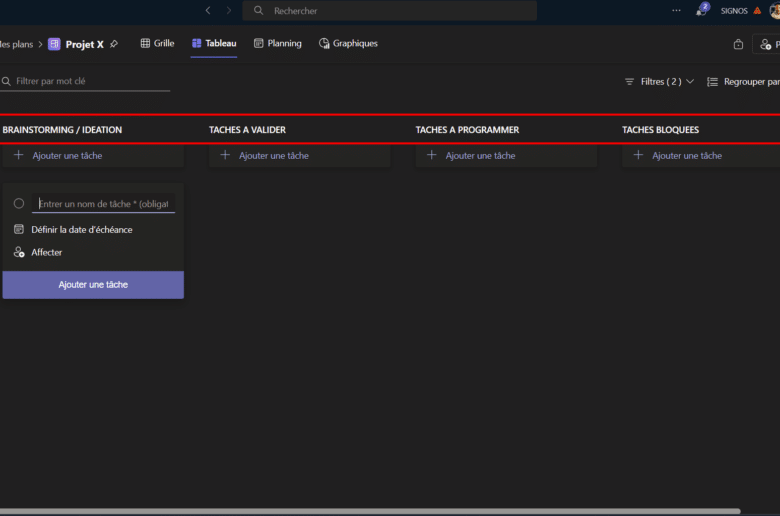Go back with the left arrow
The width and height of the screenshot is (780, 516).
pyautogui.click(x=208, y=10)
